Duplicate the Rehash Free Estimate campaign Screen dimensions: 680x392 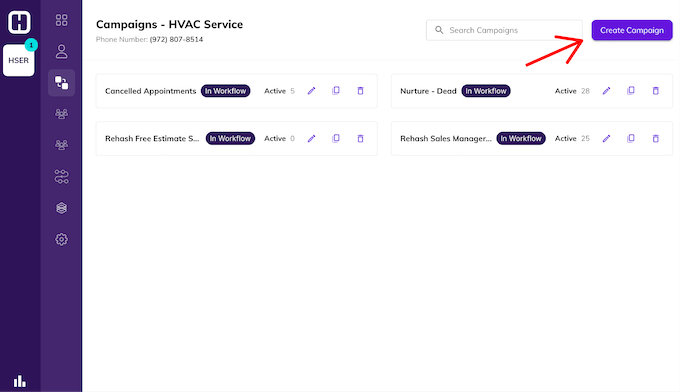[x=336, y=138]
